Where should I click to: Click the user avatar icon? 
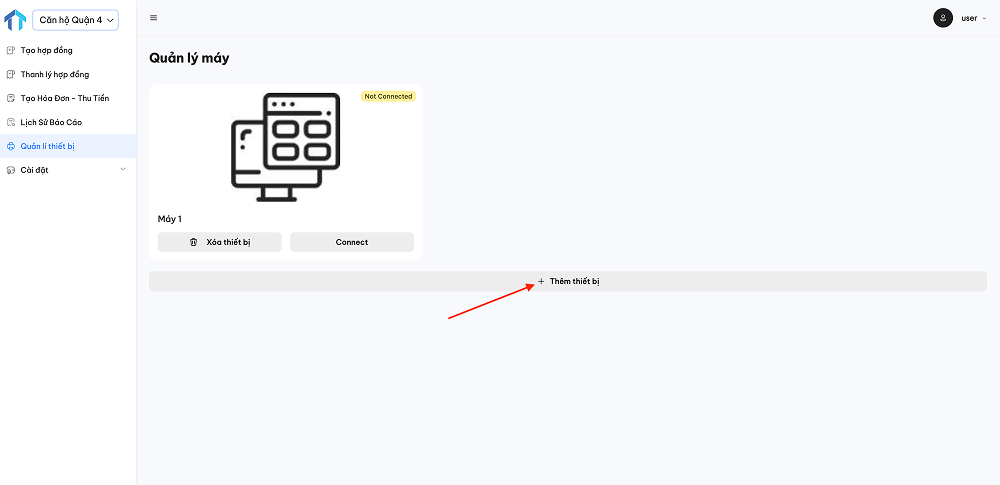coord(943,18)
